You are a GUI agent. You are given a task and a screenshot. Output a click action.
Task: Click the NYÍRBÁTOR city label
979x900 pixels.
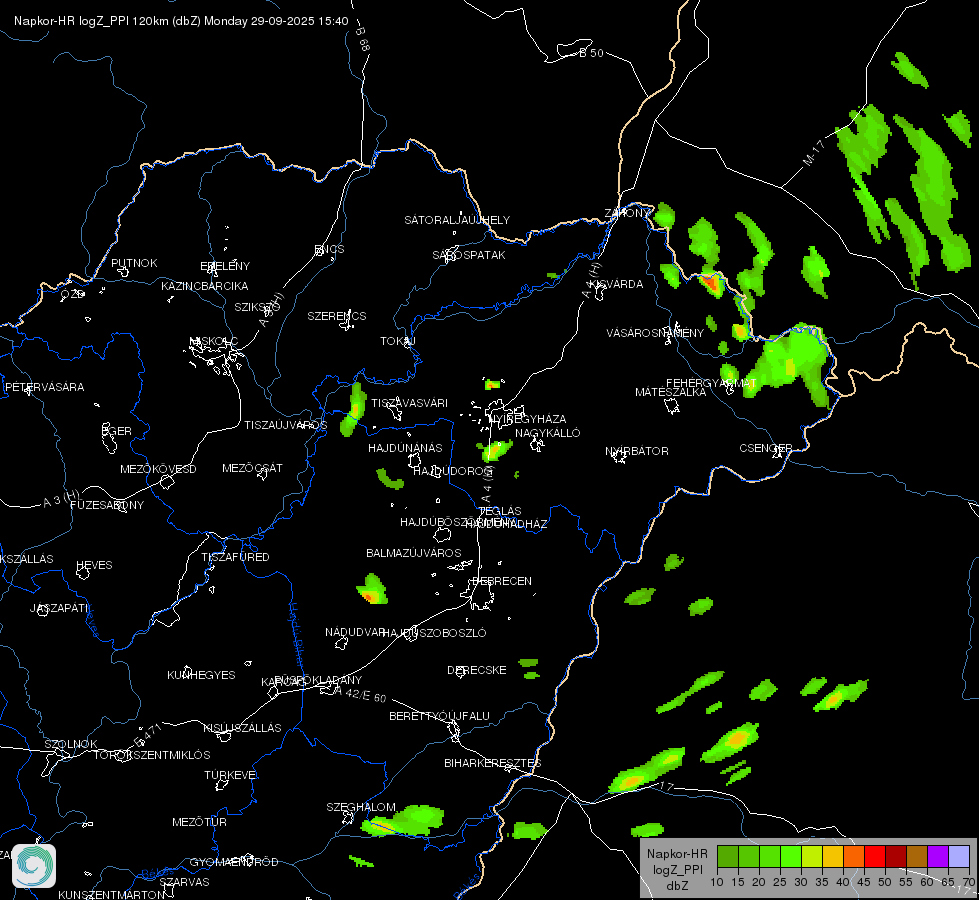click(x=637, y=451)
